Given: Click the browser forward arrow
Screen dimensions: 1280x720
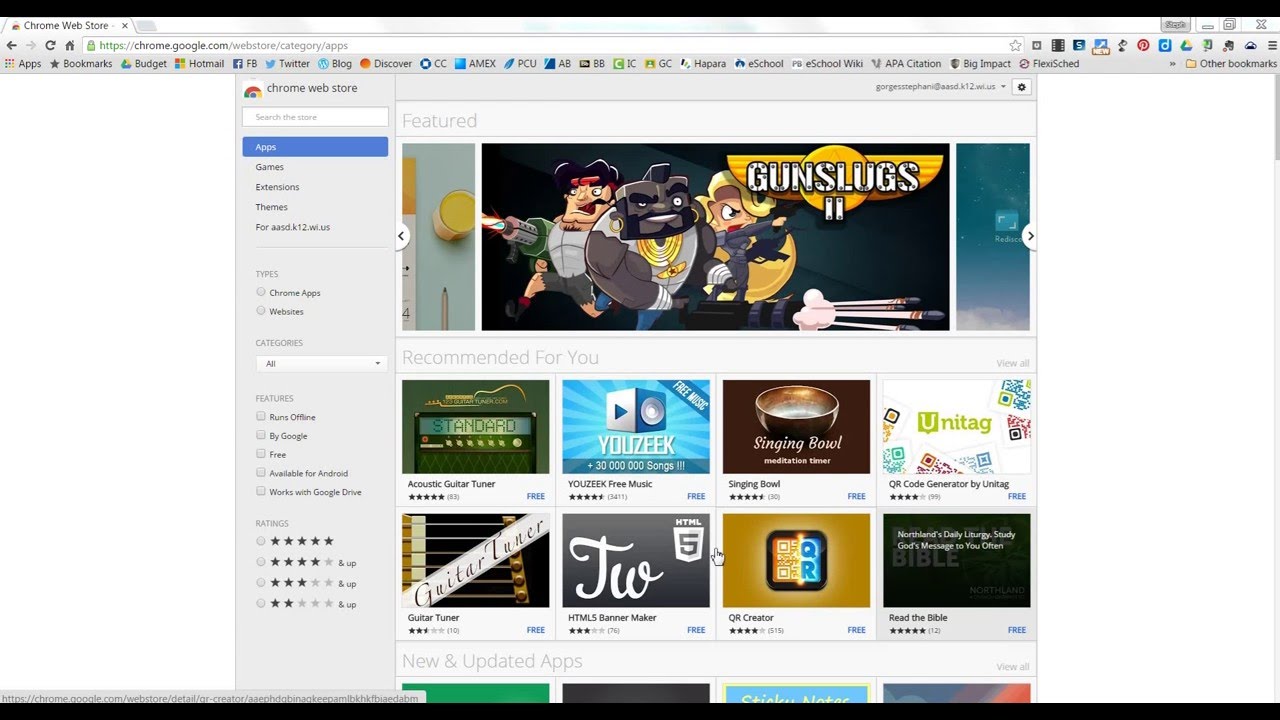Looking at the screenshot, I should [x=31, y=45].
